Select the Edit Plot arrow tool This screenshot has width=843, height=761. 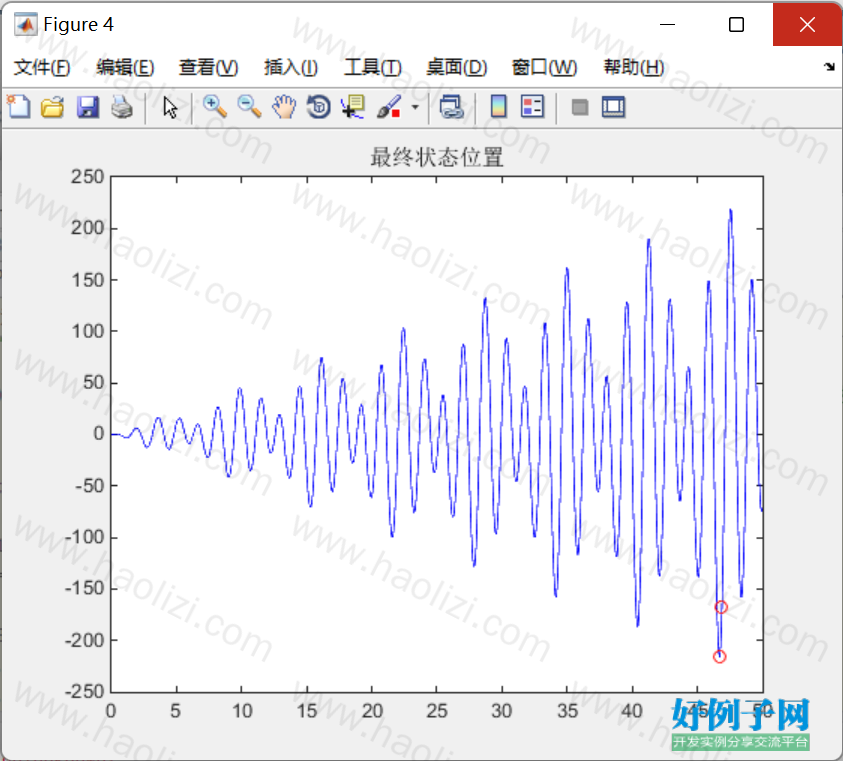click(x=170, y=107)
